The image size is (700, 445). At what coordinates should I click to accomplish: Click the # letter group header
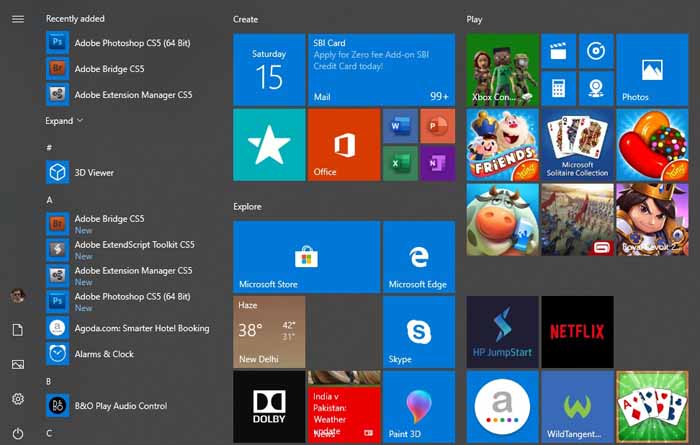[49, 147]
